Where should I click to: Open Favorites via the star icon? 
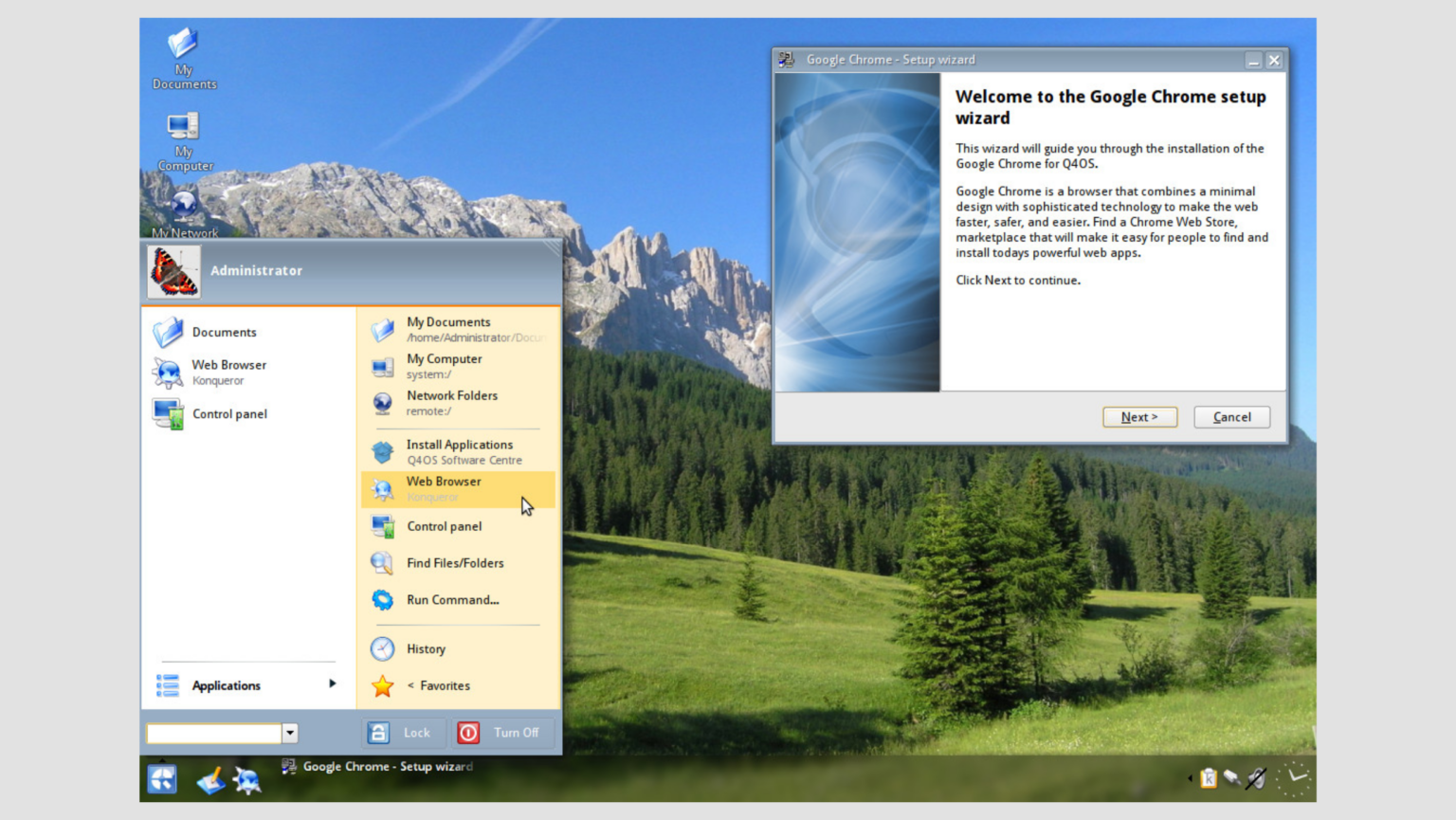click(438, 685)
